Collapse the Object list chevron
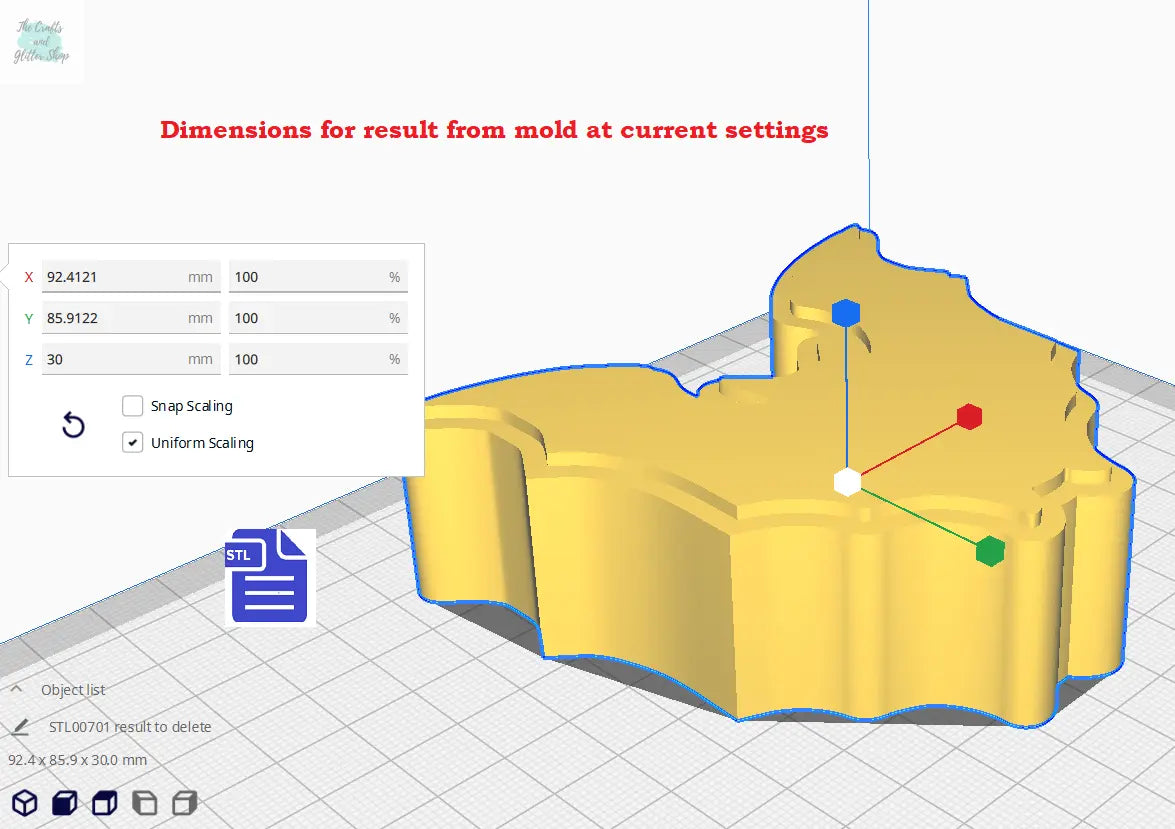Screen dimensions: 1175x829 [17, 690]
